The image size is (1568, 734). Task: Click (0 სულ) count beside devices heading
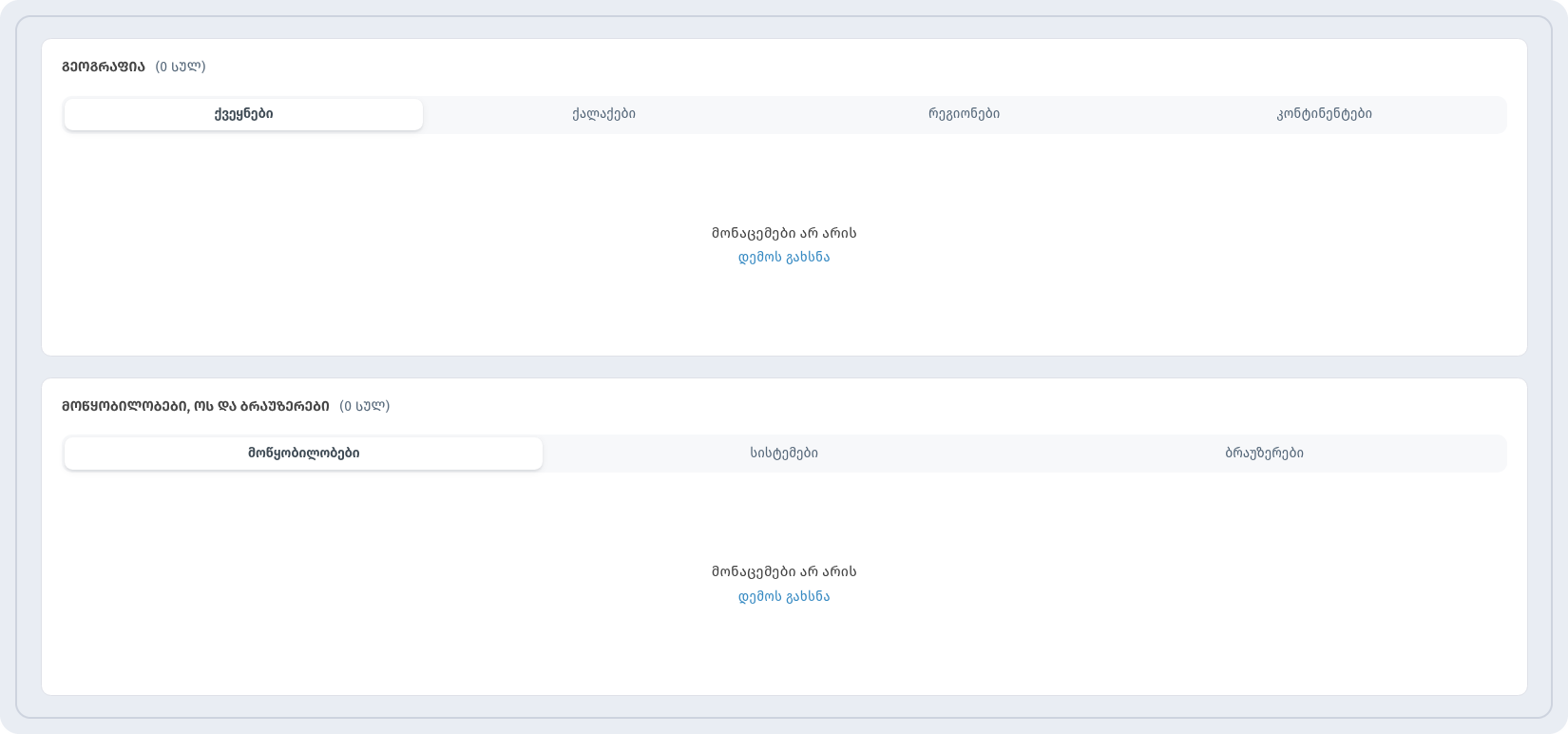click(x=365, y=406)
